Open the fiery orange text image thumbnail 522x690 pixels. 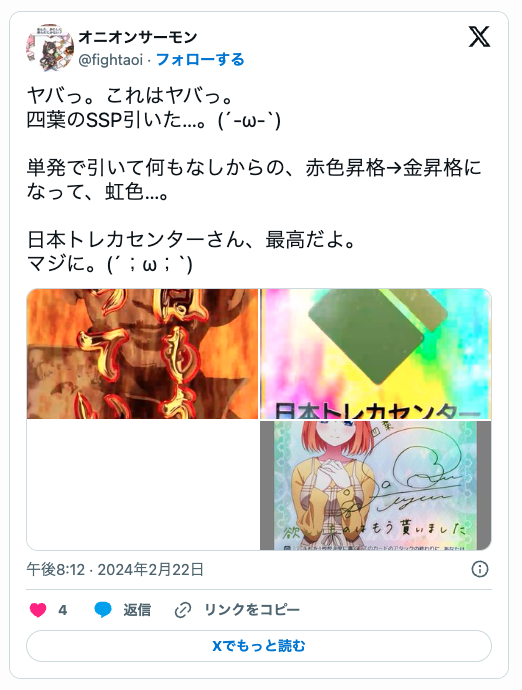point(143,354)
